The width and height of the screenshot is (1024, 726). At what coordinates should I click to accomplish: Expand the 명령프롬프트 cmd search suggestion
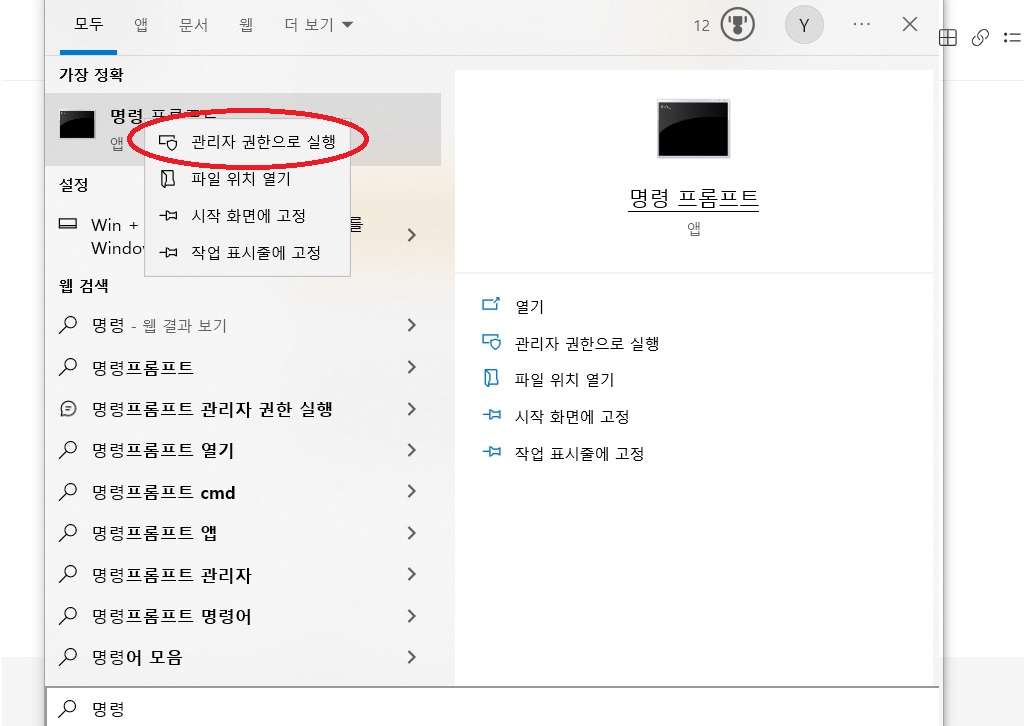pyautogui.click(x=412, y=492)
